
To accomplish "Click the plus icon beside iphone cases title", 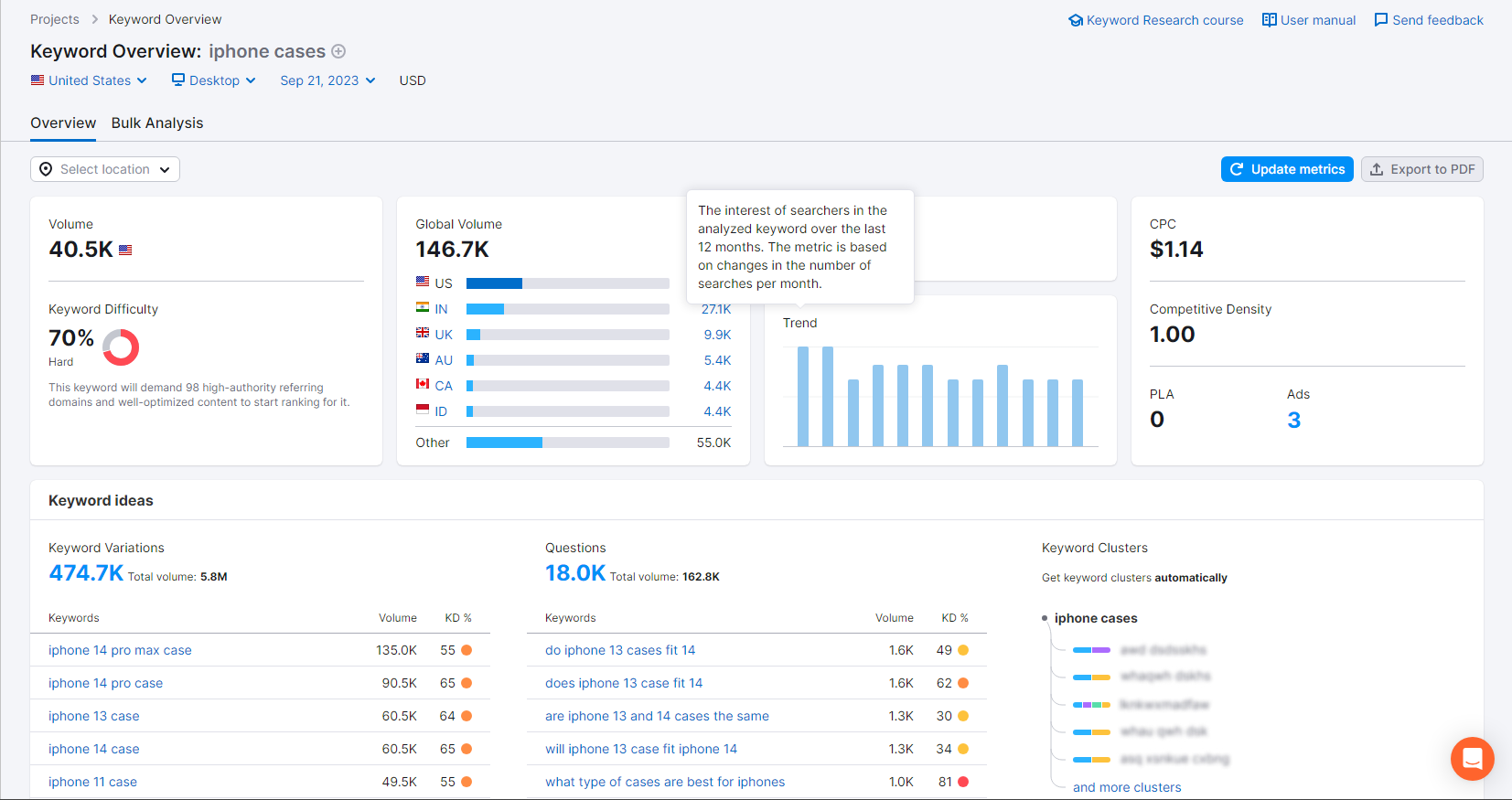I will 338,51.
